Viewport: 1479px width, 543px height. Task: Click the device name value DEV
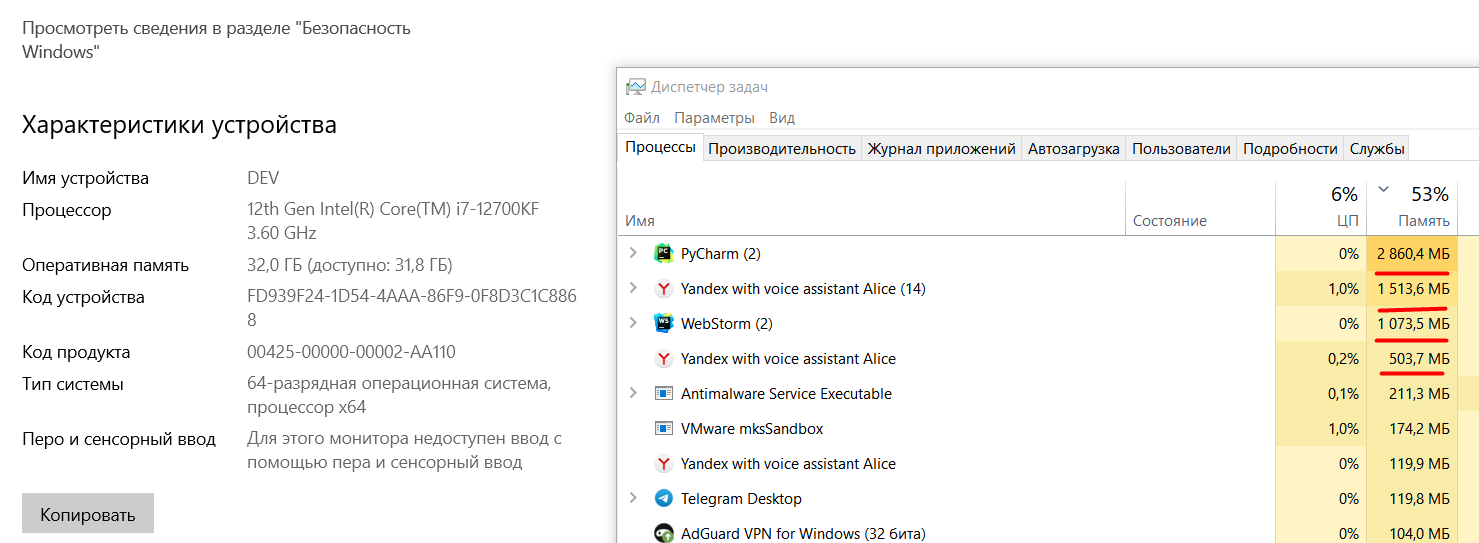263,178
